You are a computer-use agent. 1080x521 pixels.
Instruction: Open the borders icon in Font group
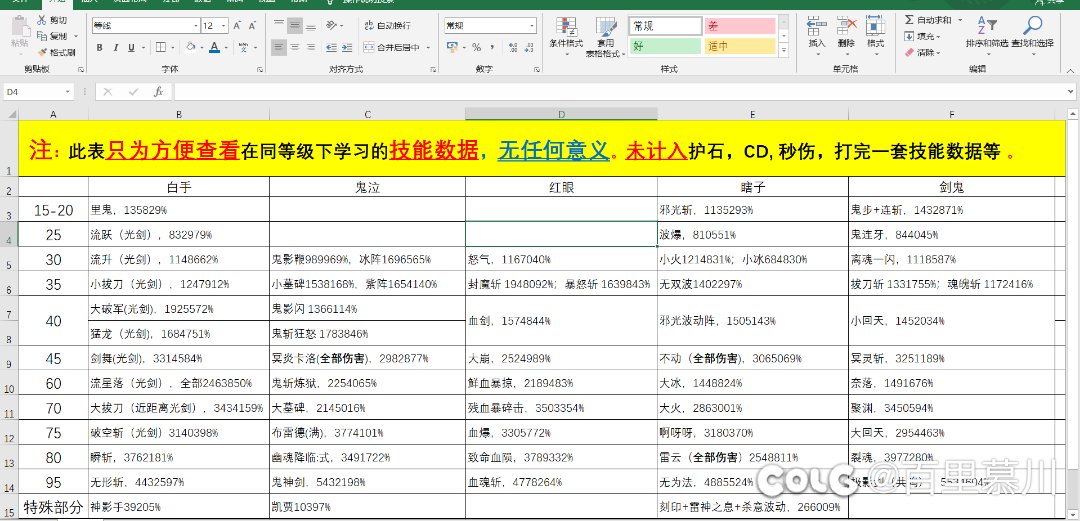[x=160, y=48]
